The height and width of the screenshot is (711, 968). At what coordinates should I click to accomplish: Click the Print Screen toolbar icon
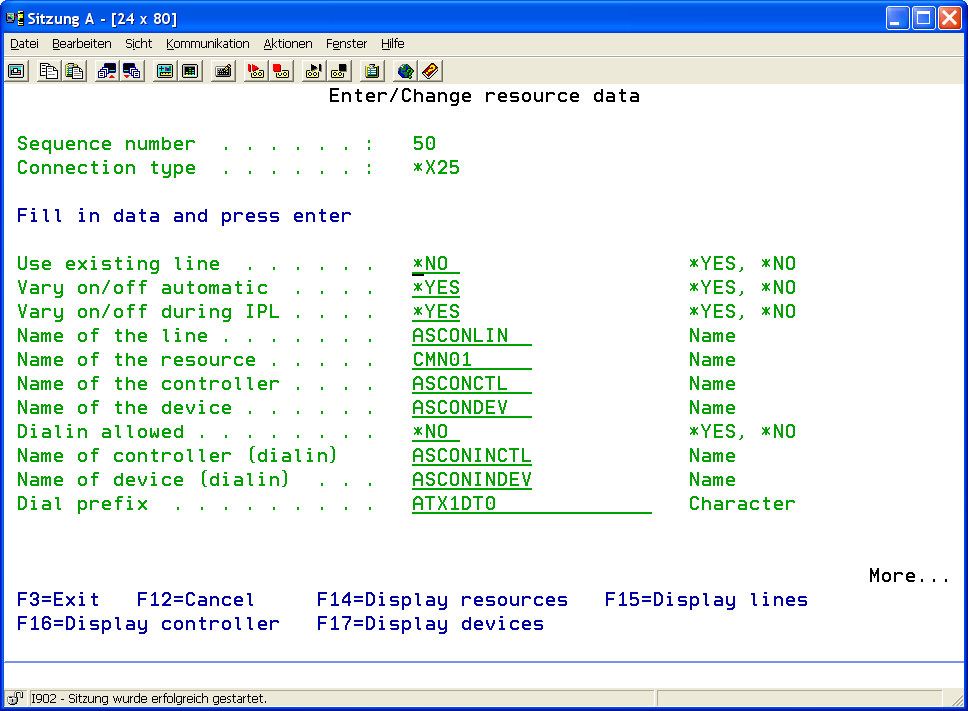point(16,71)
